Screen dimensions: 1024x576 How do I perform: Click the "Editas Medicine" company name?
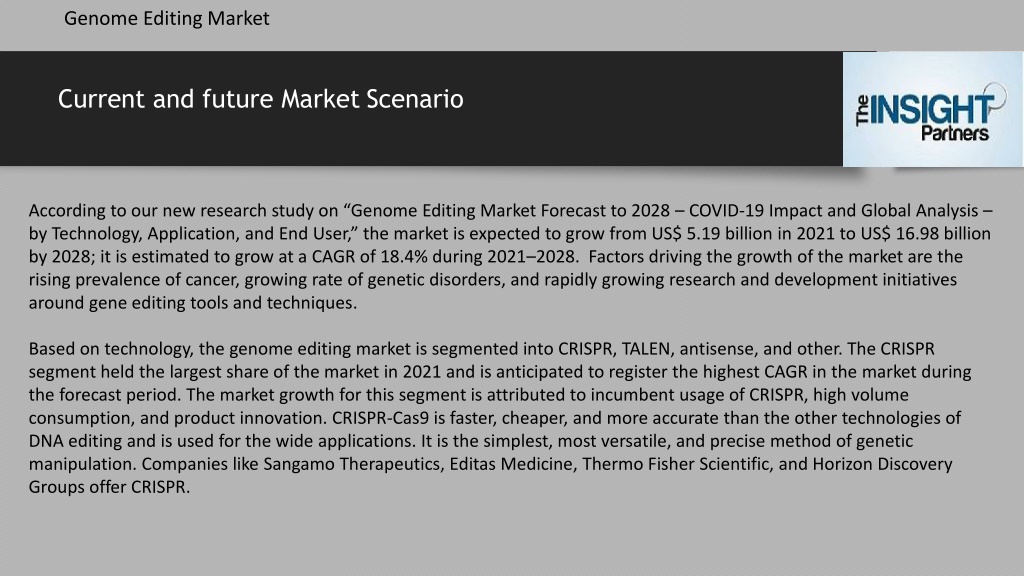point(511,464)
